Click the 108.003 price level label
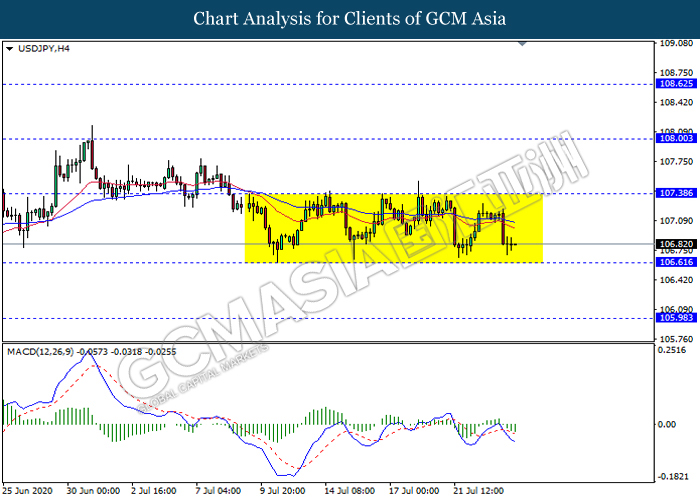700x500 pixels. [676, 138]
